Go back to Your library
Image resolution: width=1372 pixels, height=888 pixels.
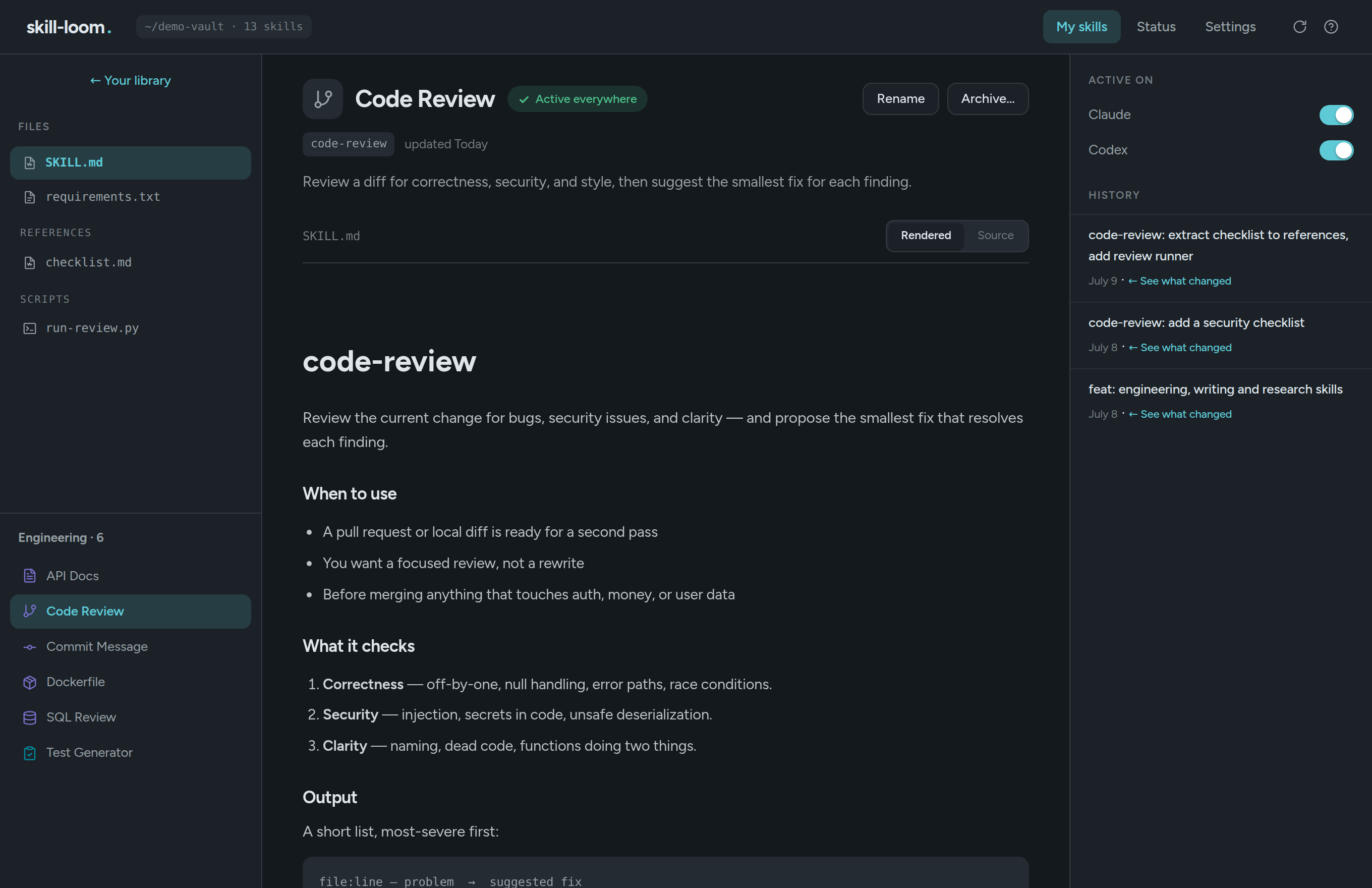point(130,81)
